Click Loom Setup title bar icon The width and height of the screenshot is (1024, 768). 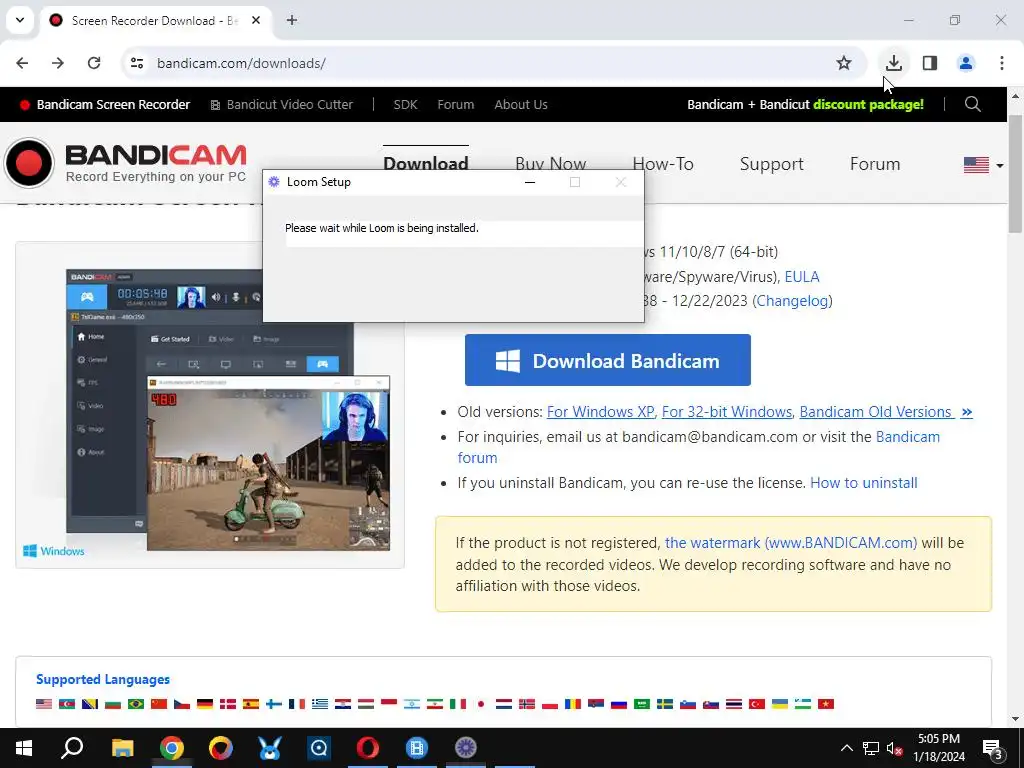(274, 182)
